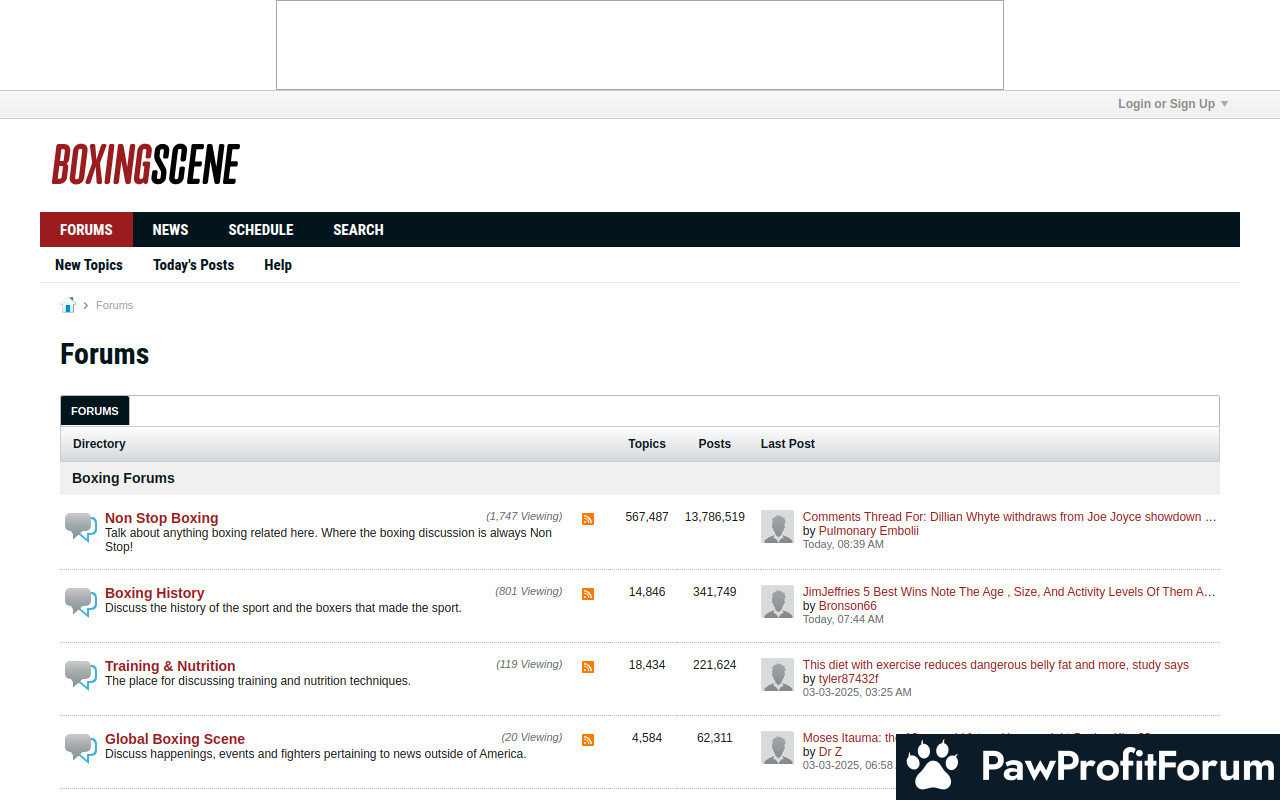Click the home icon in breadcrumb
1280x800 pixels.
(x=68, y=305)
